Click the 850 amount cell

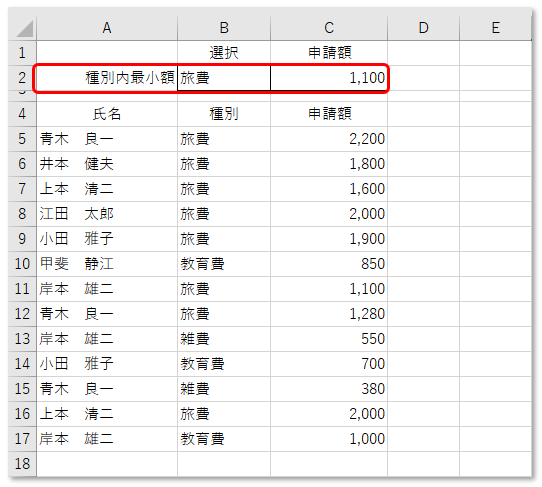pos(329,264)
